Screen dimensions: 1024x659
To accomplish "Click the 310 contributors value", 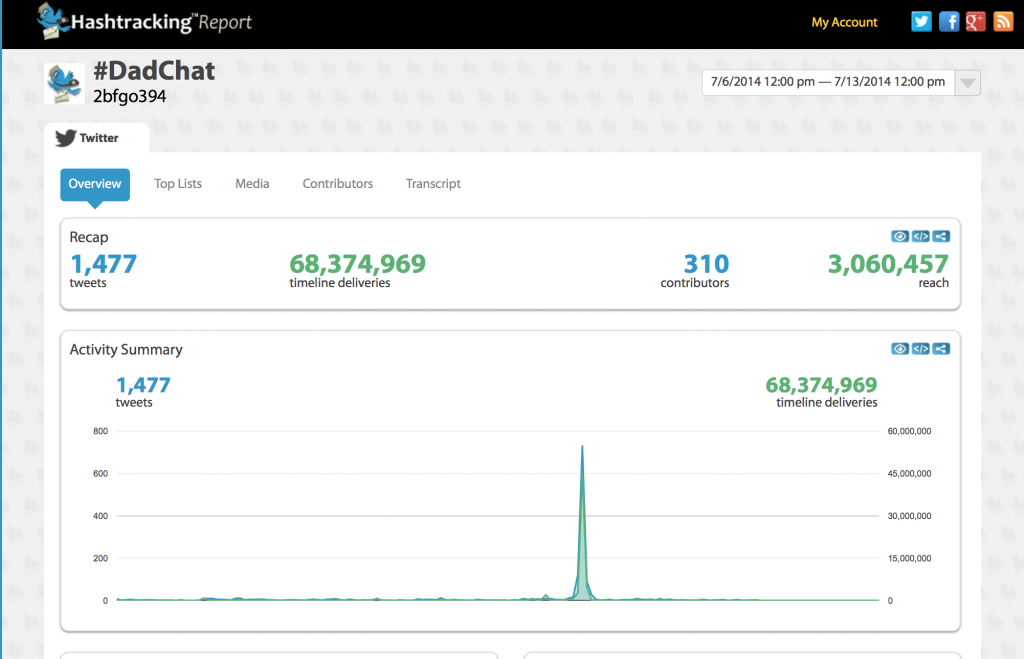I will (x=706, y=264).
